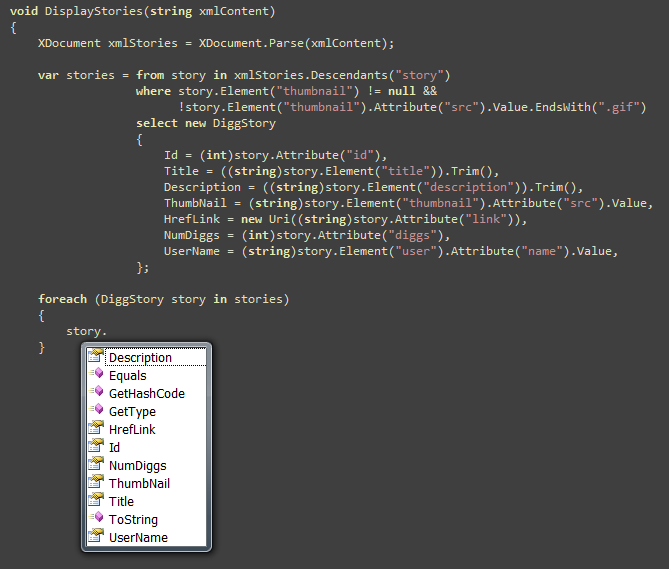Click the "story" string literal in Descendants
Viewport: 669px width, 569px height.
pos(420,75)
